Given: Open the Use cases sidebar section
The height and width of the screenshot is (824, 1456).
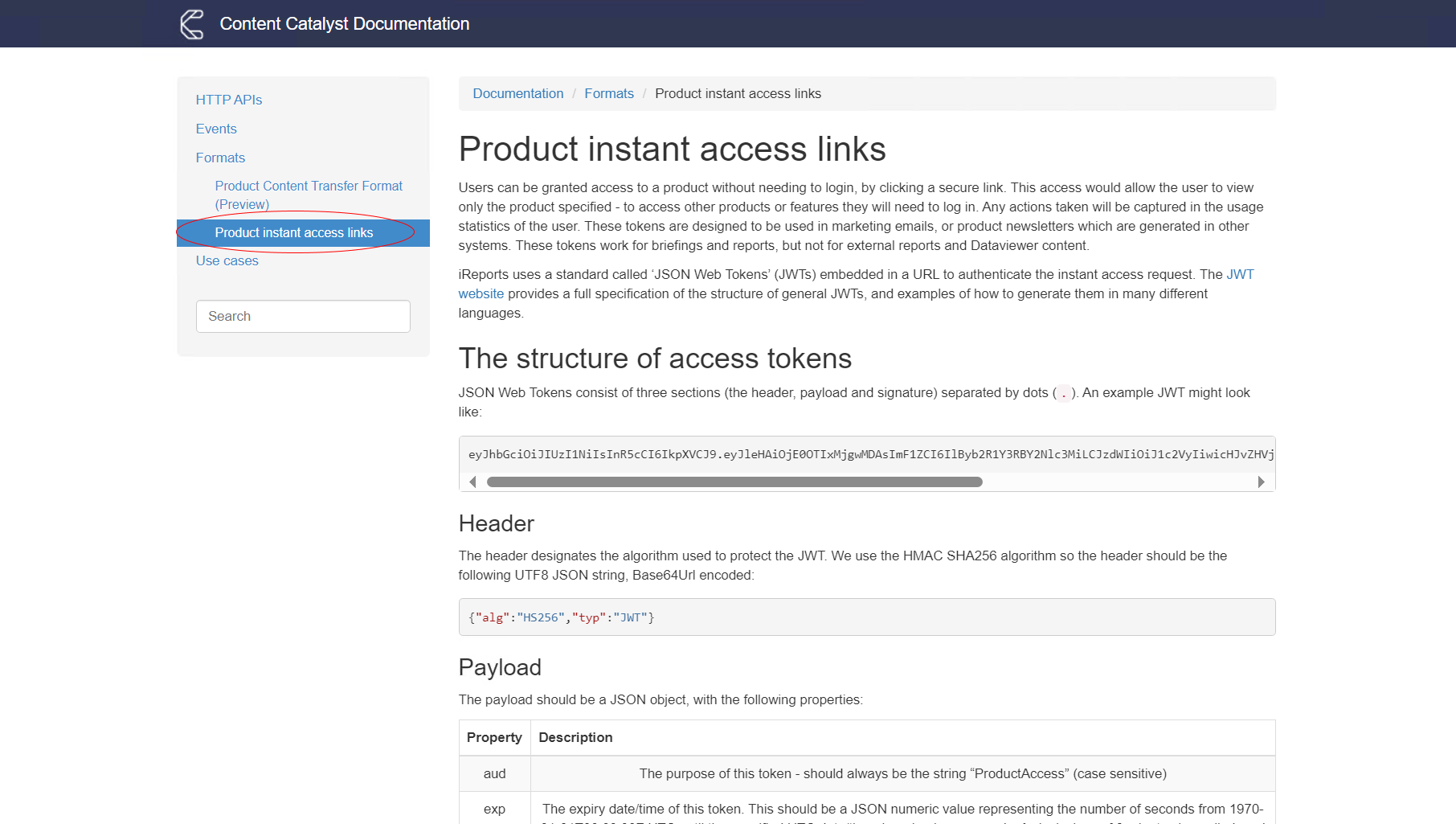Looking at the screenshot, I should [x=227, y=260].
